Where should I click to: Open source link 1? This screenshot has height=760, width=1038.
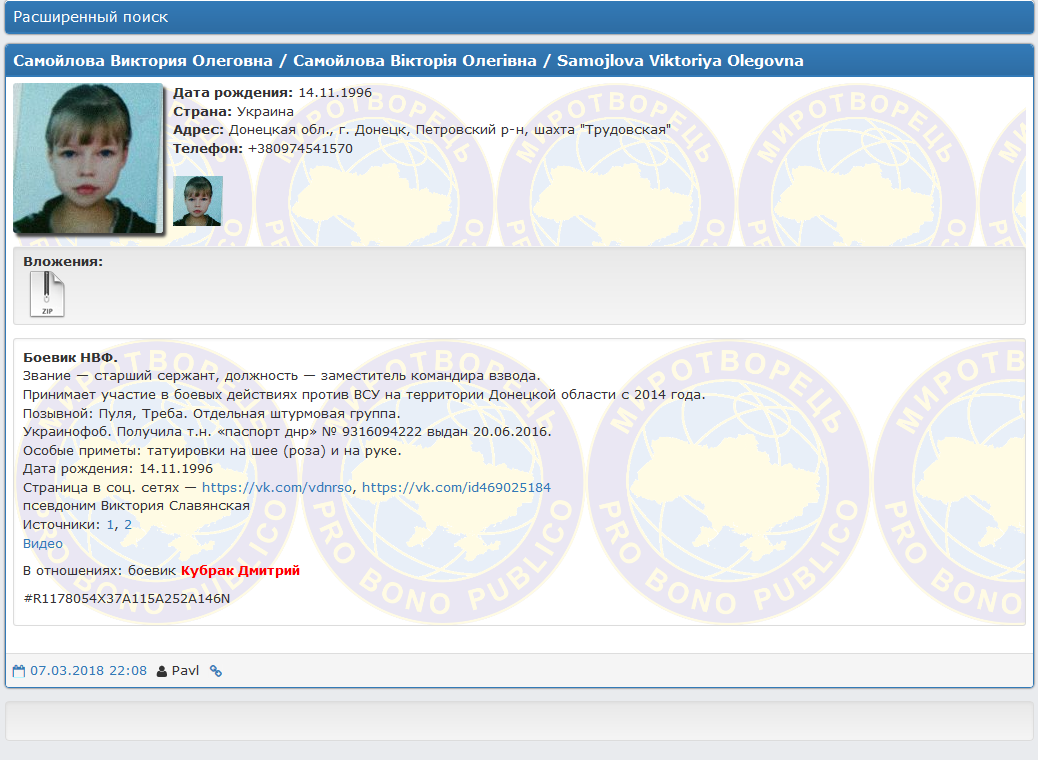pyautogui.click(x=110, y=524)
